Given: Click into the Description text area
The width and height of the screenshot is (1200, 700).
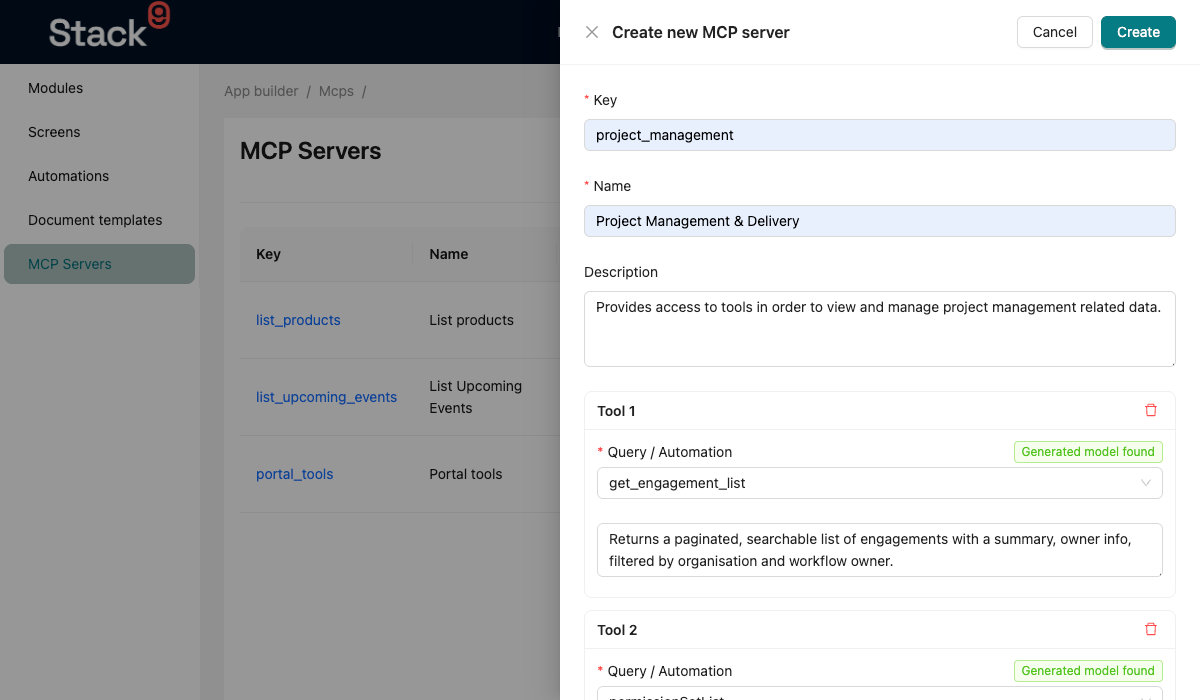Looking at the screenshot, I should point(880,329).
